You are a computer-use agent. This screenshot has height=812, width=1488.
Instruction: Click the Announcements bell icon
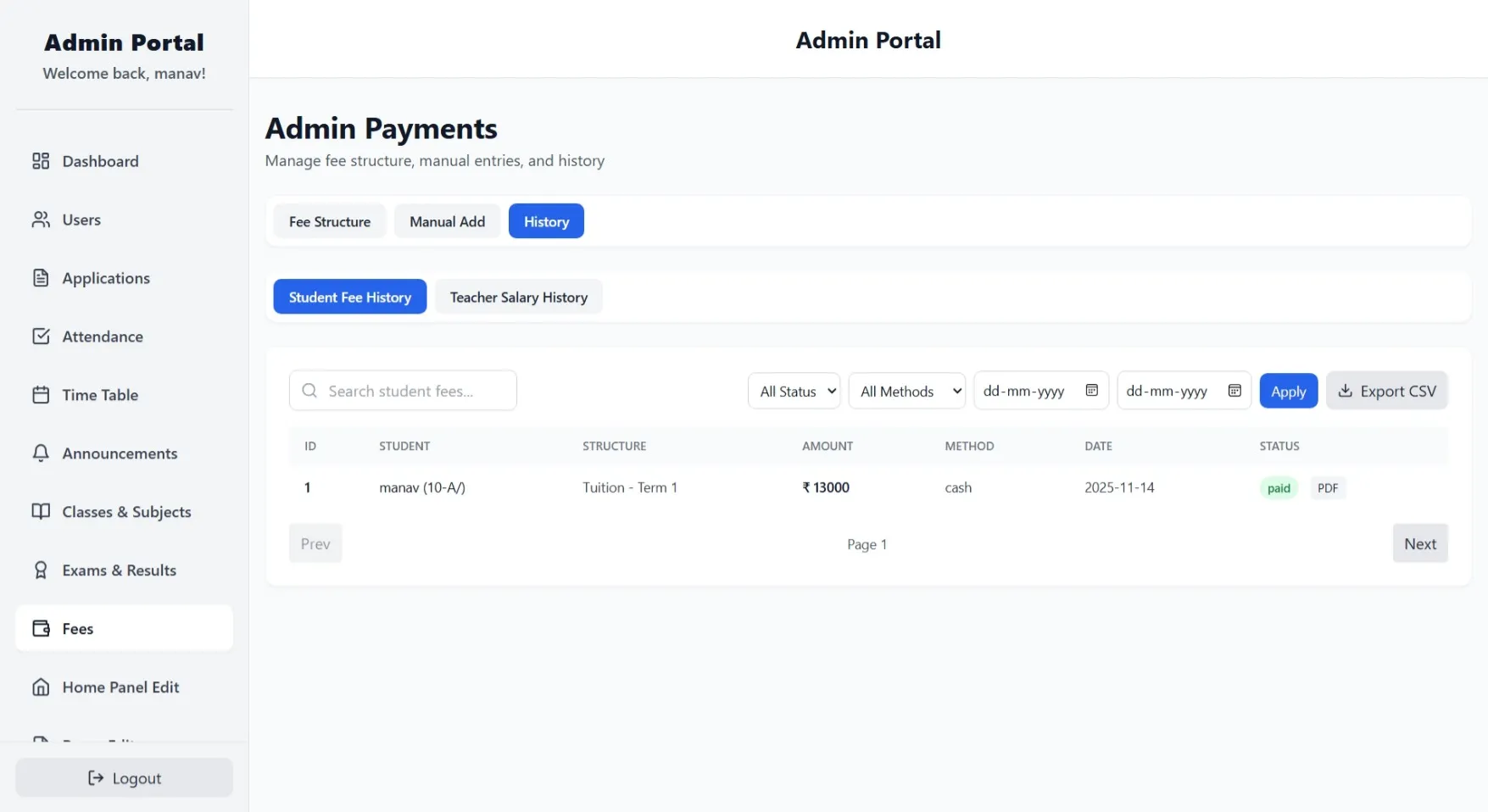(42, 453)
